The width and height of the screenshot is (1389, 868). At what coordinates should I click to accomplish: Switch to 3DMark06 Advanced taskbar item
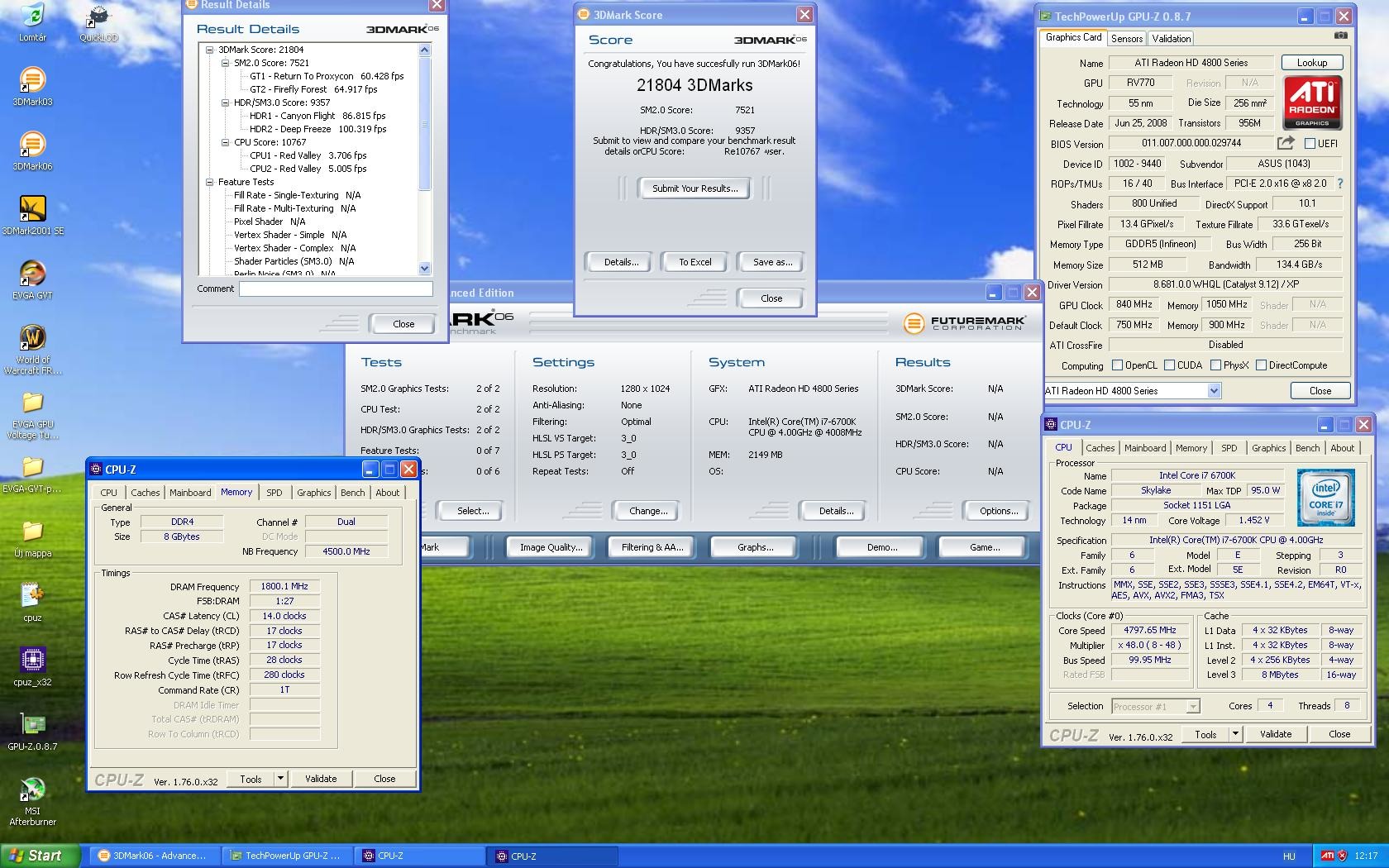pyautogui.click(x=154, y=856)
